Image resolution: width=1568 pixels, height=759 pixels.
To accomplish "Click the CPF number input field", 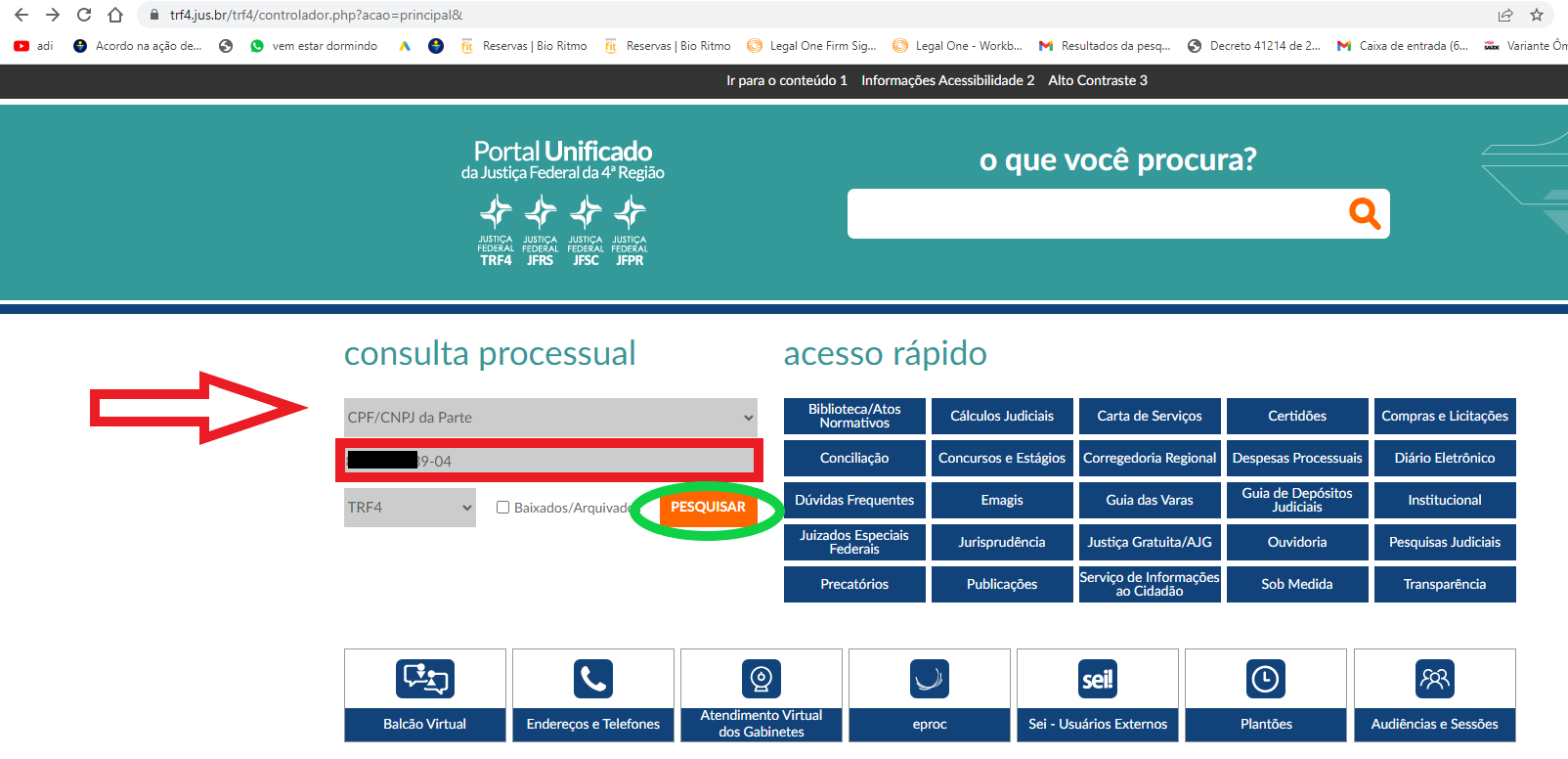I will (x=587, y=461).
